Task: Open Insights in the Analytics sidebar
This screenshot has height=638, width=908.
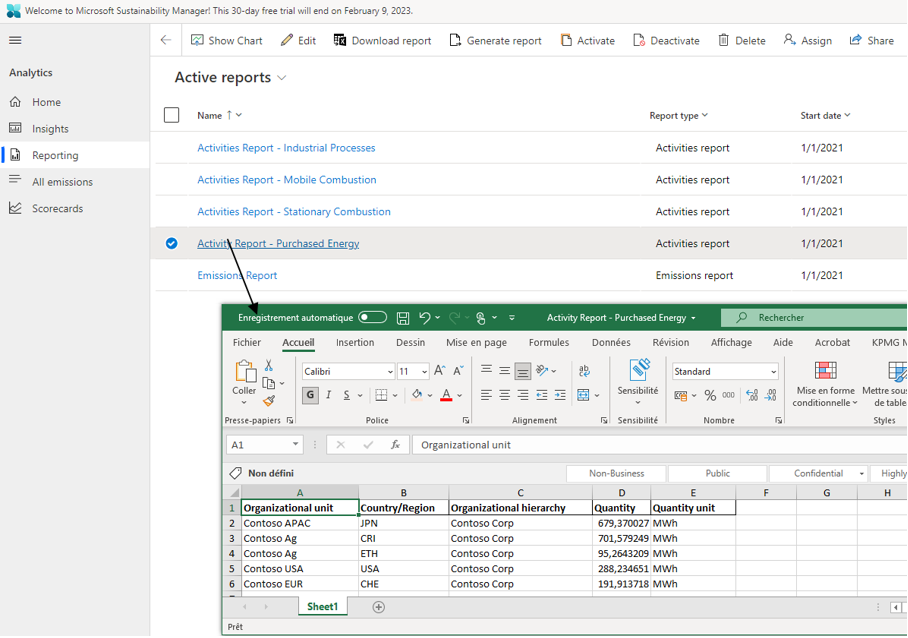Action: [50, 129]
